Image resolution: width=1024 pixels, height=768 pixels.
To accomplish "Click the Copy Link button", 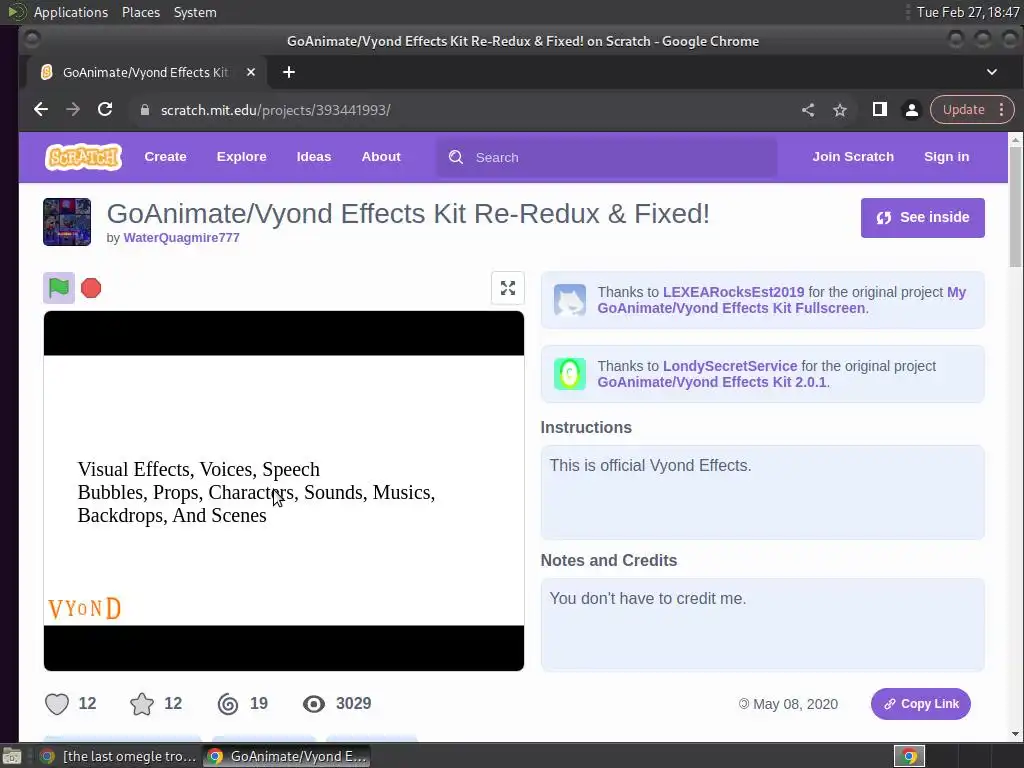I will 920,704.
